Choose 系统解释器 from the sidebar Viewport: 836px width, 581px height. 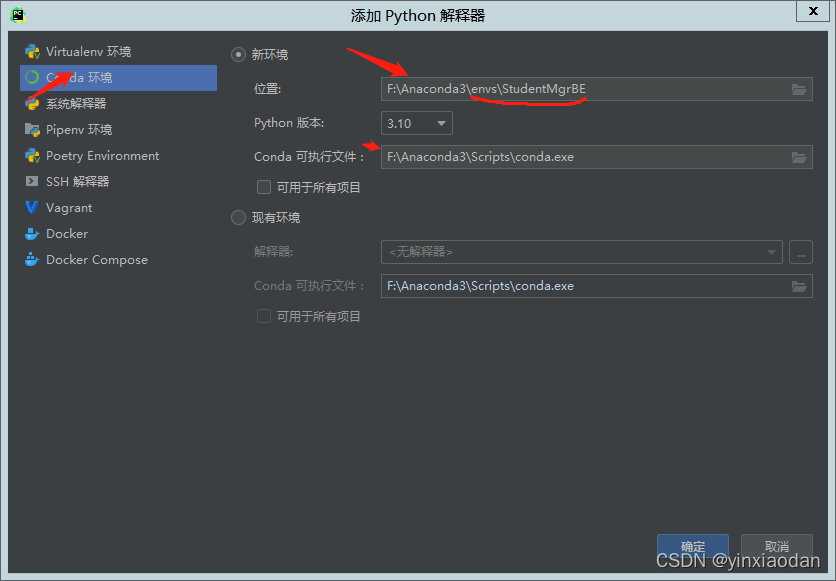118,103
